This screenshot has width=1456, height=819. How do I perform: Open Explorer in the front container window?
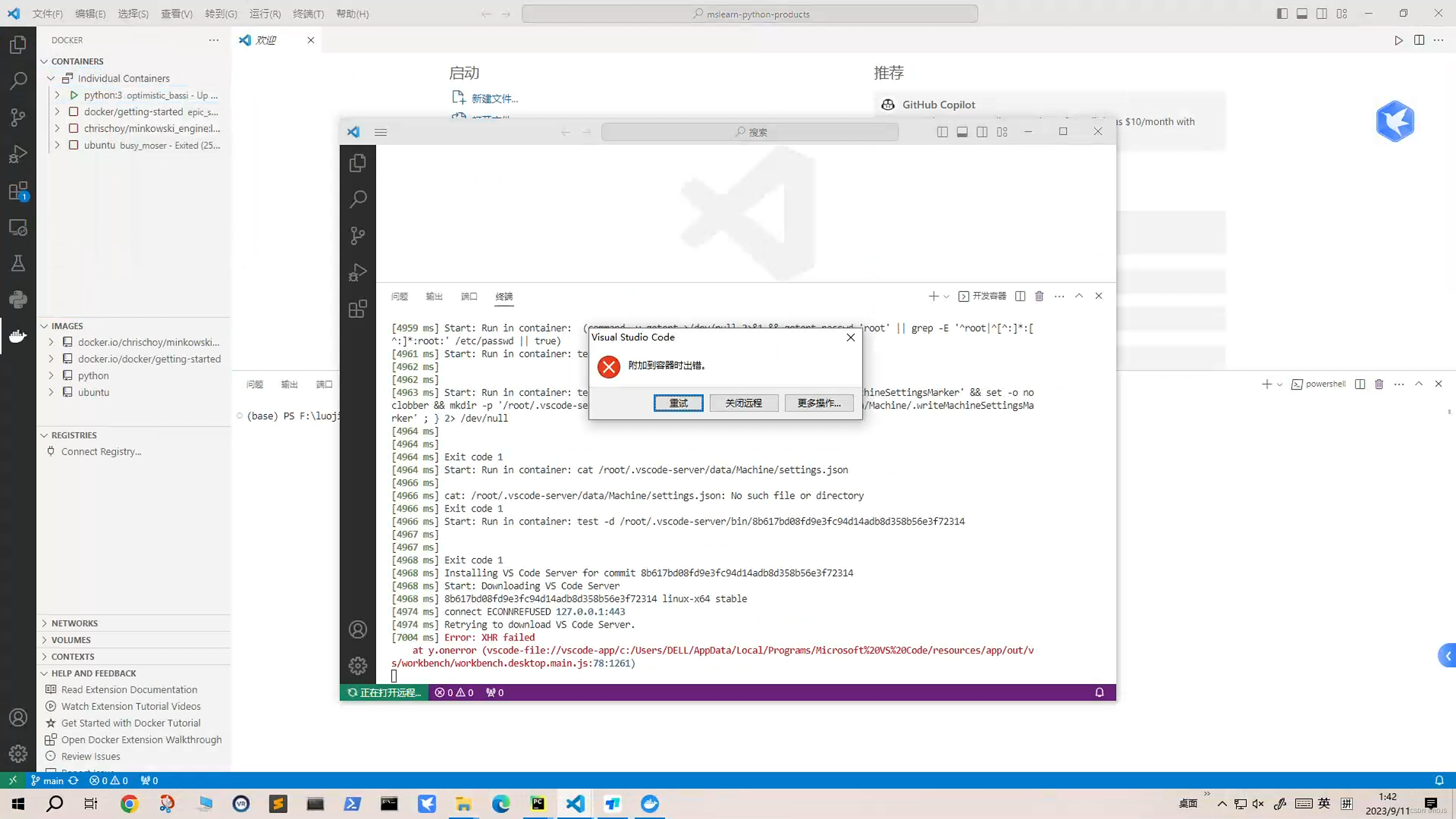[358, 163]
